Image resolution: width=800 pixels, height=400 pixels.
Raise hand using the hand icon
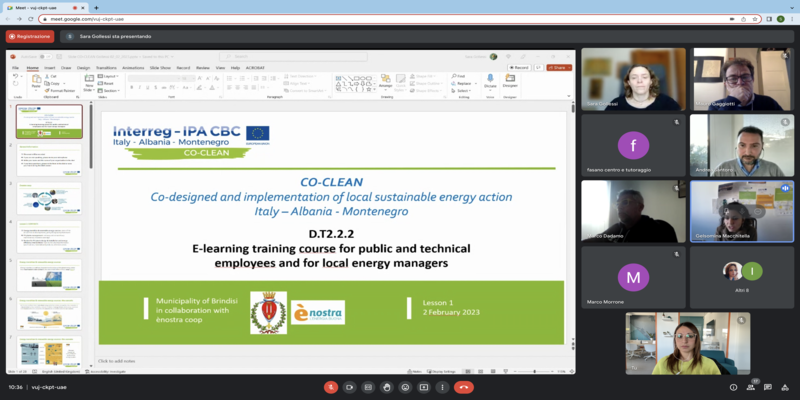coord(386,387)
